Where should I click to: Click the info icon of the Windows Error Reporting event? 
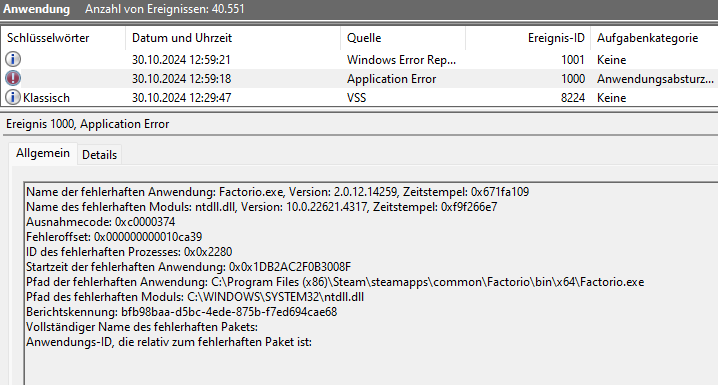point(13,60)
